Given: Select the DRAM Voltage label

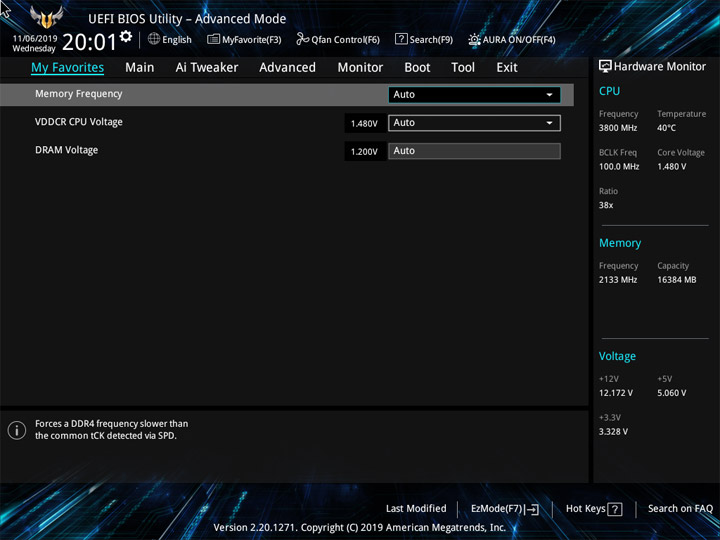Looking at the screenshot, I should pos(67,150).
